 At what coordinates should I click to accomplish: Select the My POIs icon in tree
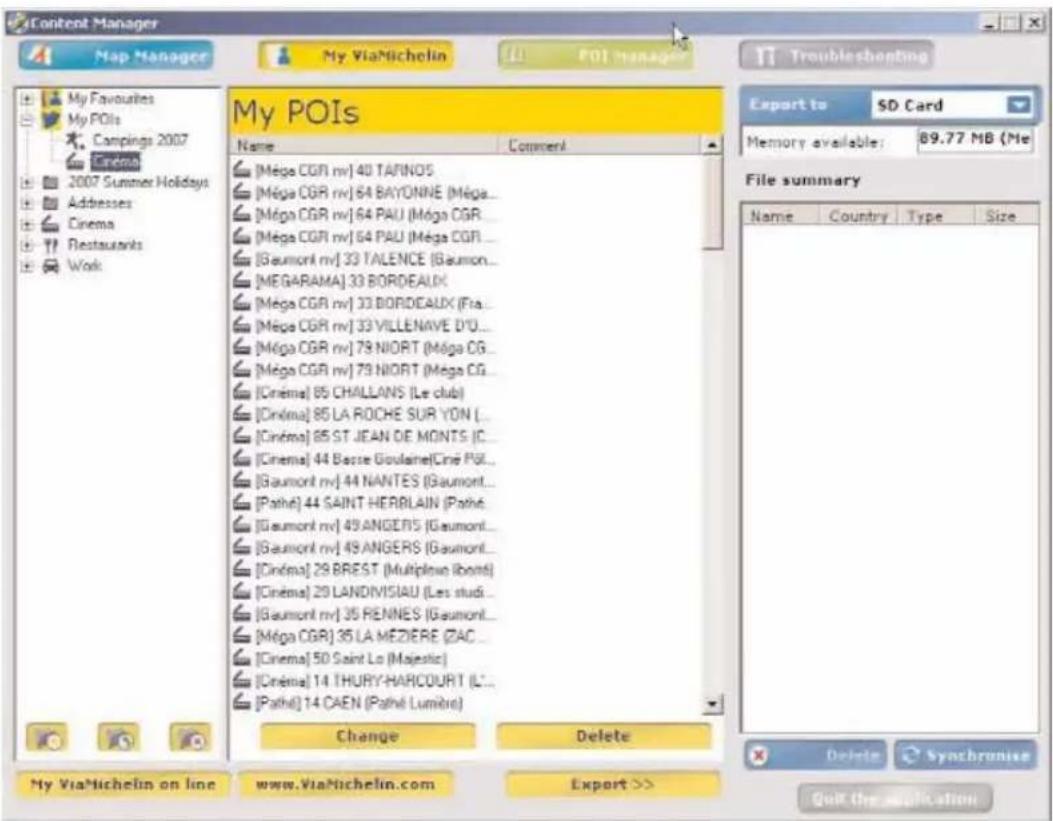(51, 120)
